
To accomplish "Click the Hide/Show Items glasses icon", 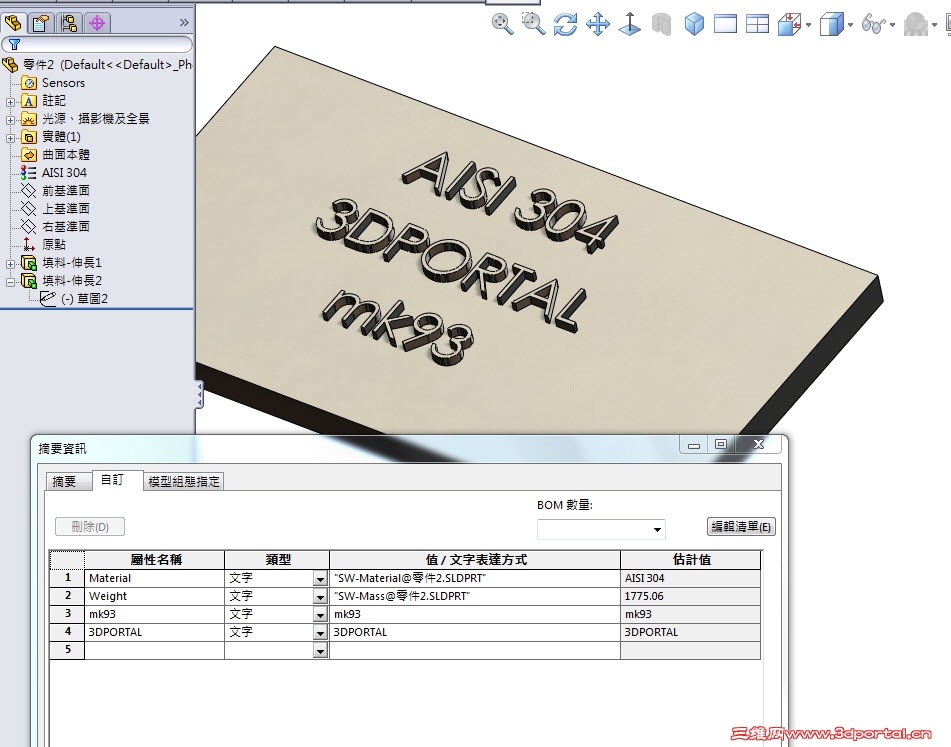I will click(x=873, y=24).
